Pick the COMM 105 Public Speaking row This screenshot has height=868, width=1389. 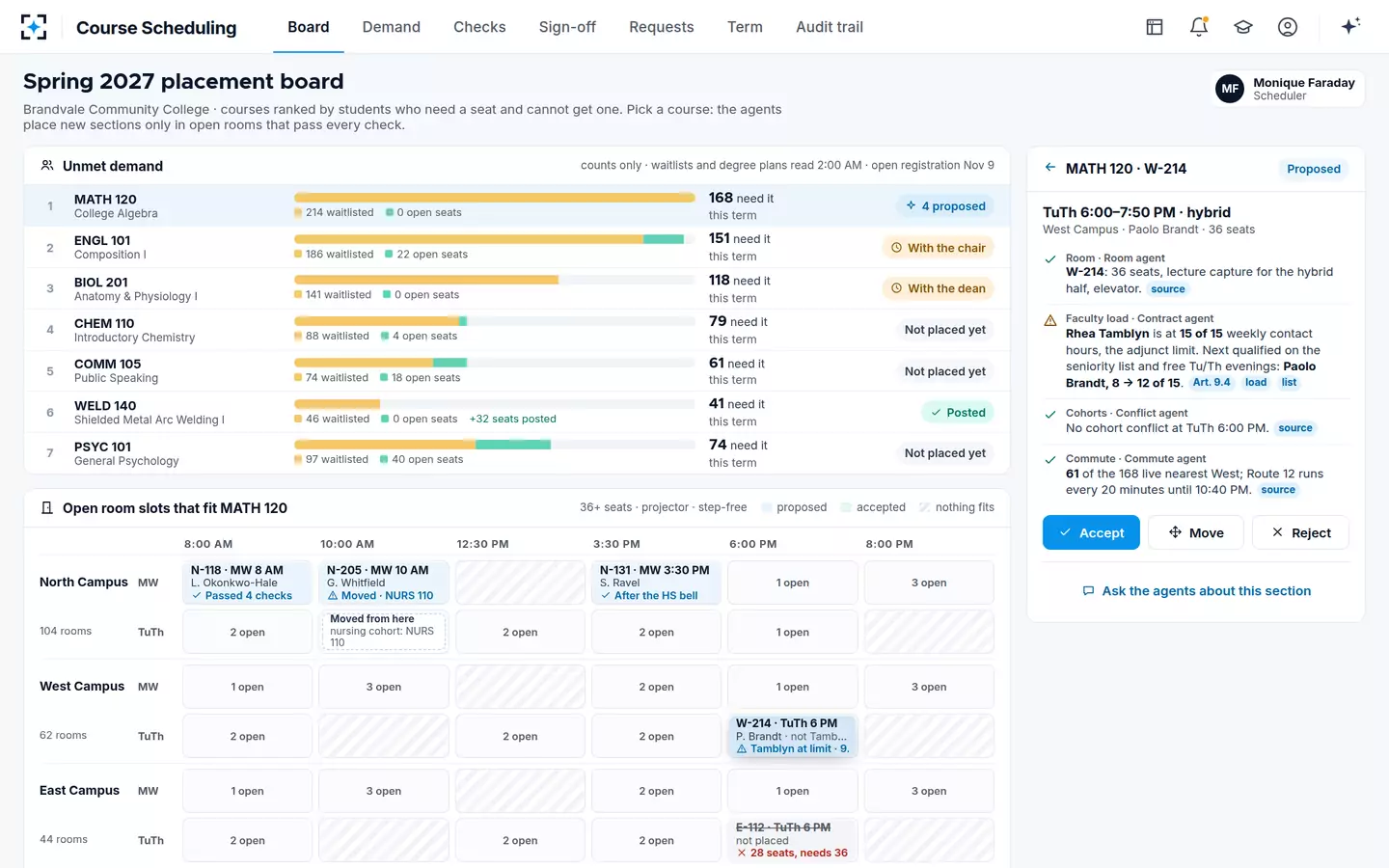517,371
